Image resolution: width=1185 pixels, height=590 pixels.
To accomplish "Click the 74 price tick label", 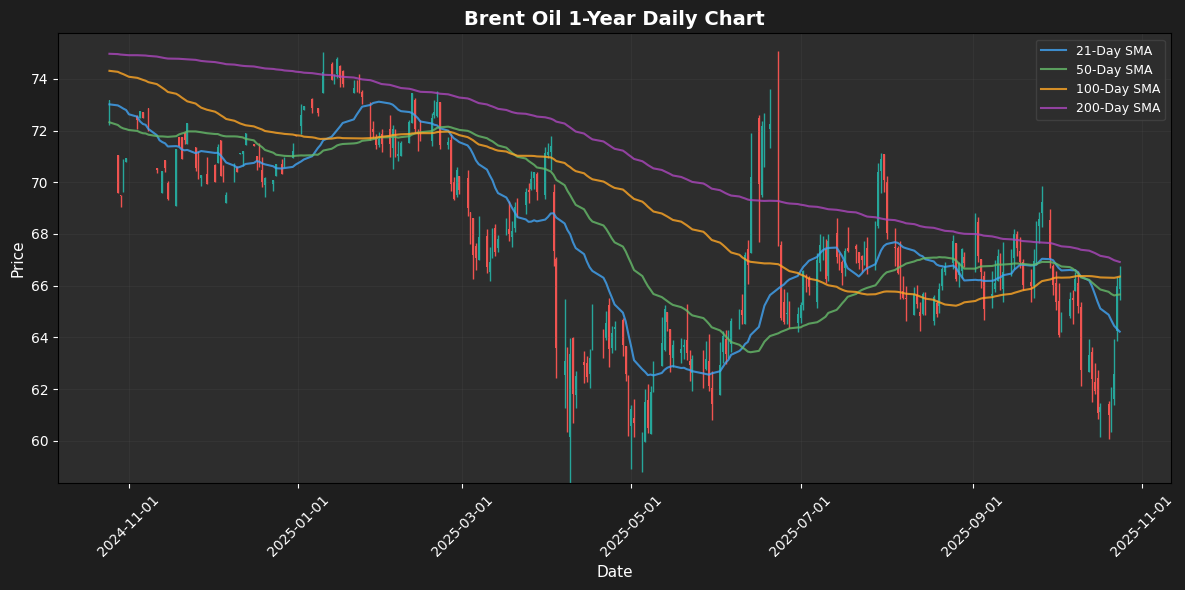I will point(42,80).
